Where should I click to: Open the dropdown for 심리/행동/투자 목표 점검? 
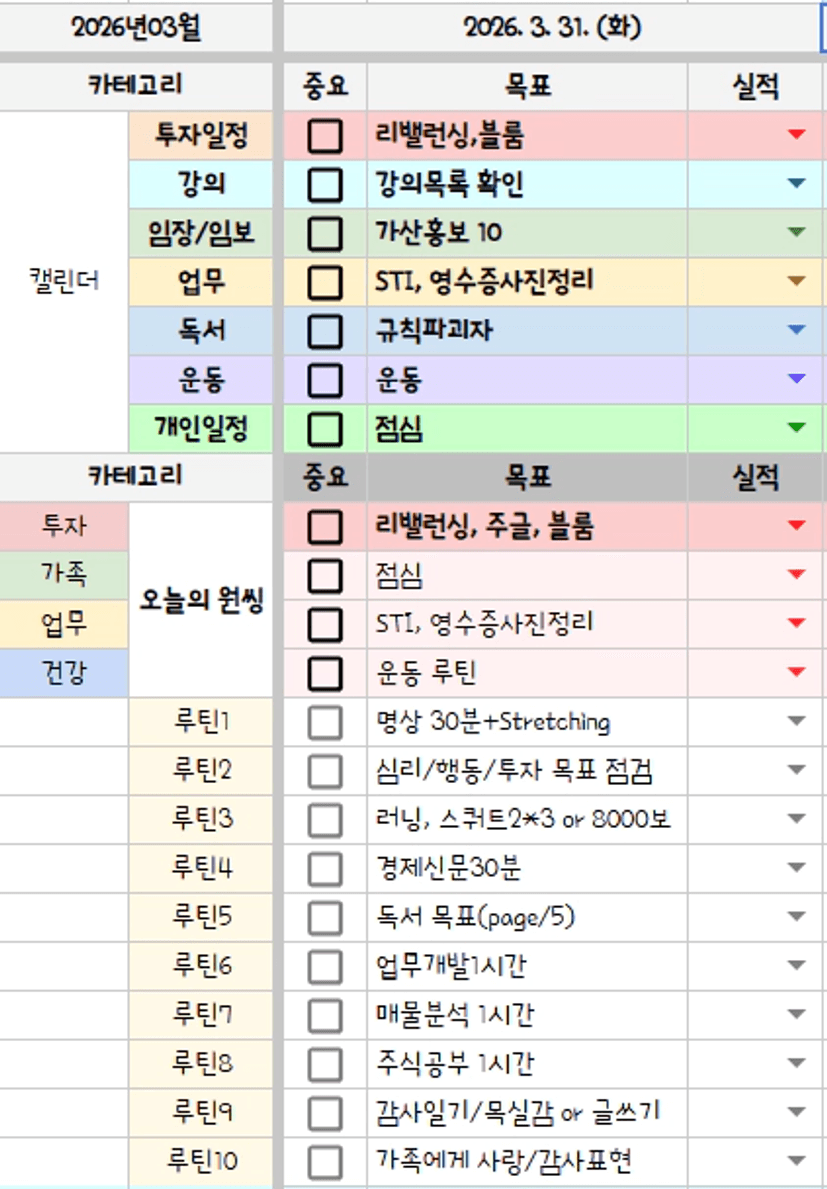tap(796, 769)
